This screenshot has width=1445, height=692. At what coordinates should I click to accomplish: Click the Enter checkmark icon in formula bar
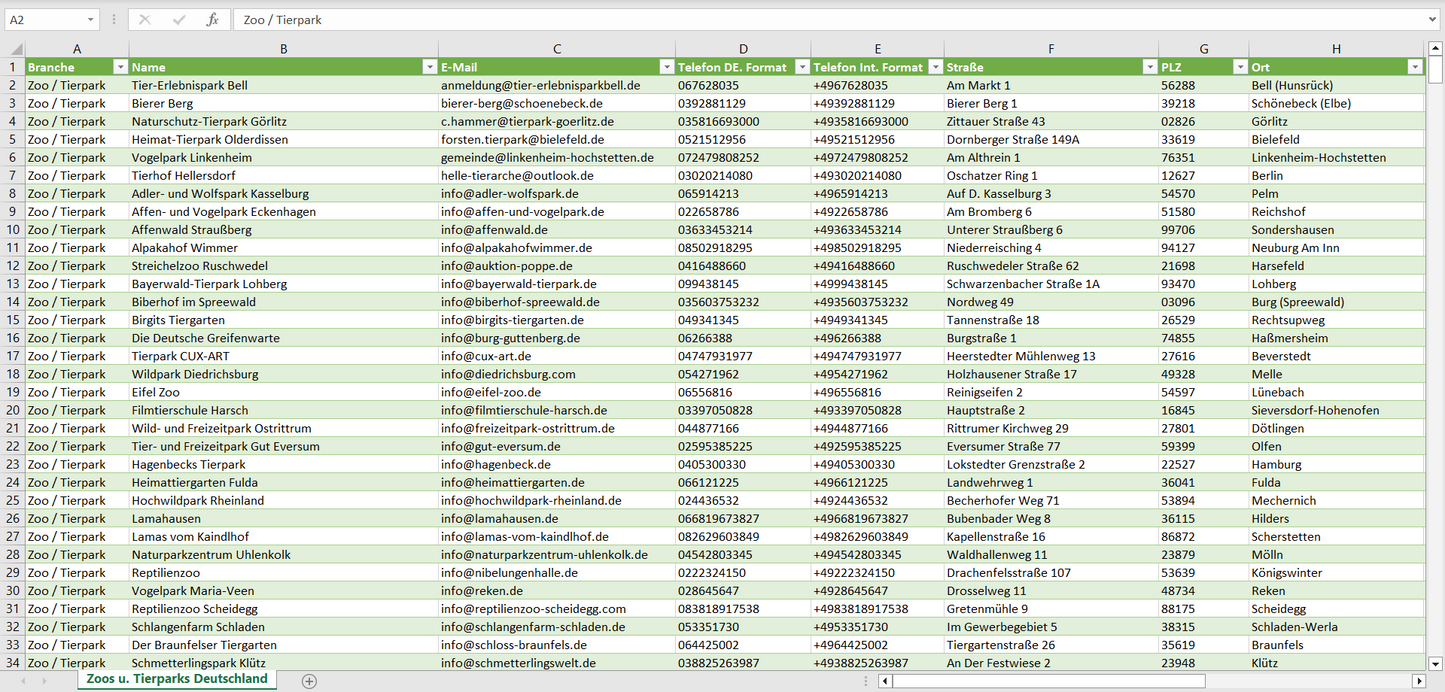click(179, 20)
